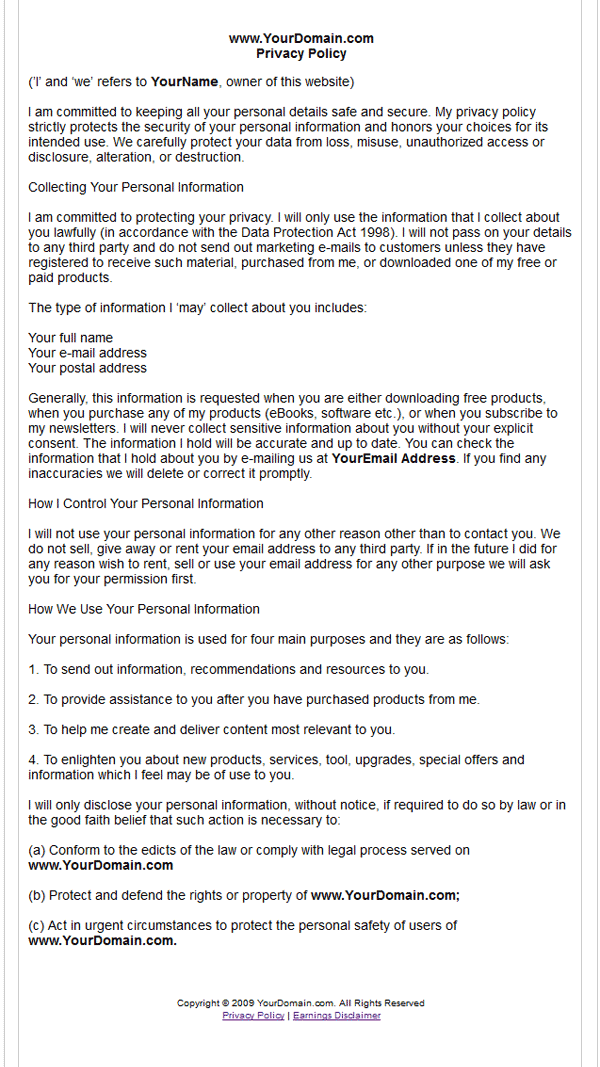Image resolution: width=600 pixels, height=1067 pixels.
Task: Click bold www.YourDomain.com; in clause (b)
Action: tap(386, 896)
